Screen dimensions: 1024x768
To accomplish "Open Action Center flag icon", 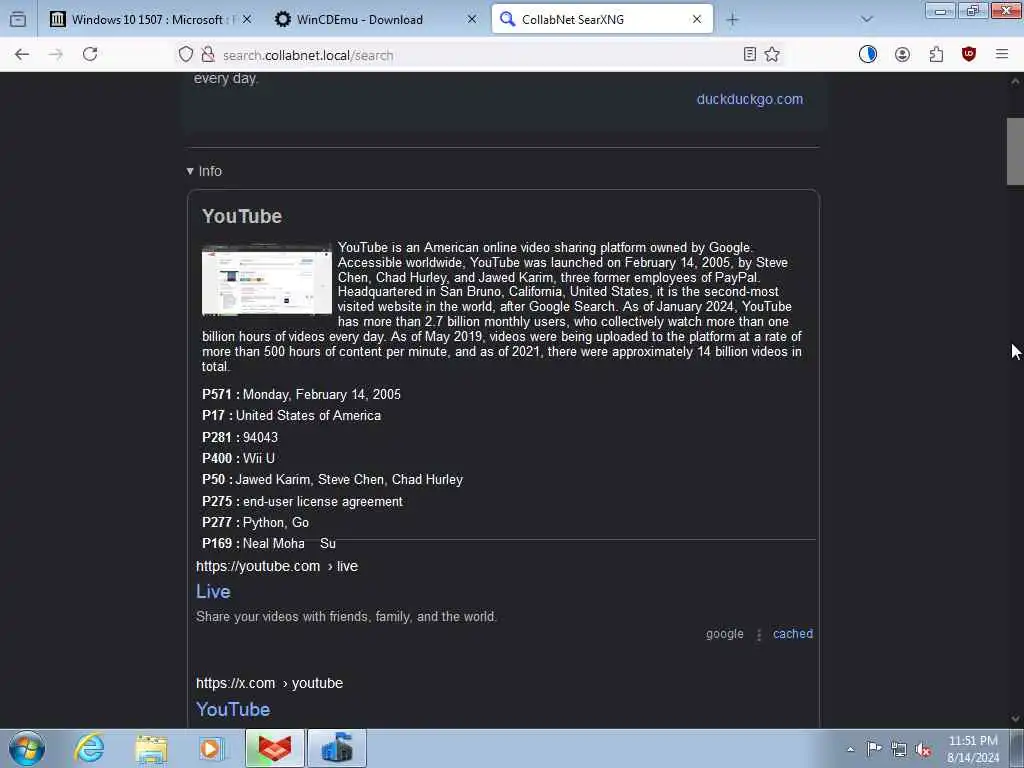I will coord(874,749).
